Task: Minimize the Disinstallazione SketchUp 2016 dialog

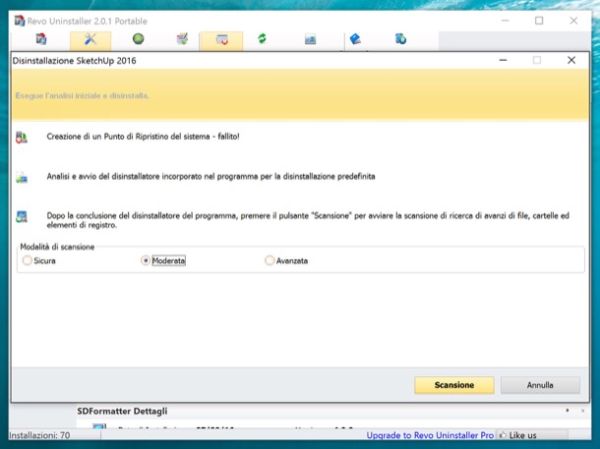Action: 503,60
